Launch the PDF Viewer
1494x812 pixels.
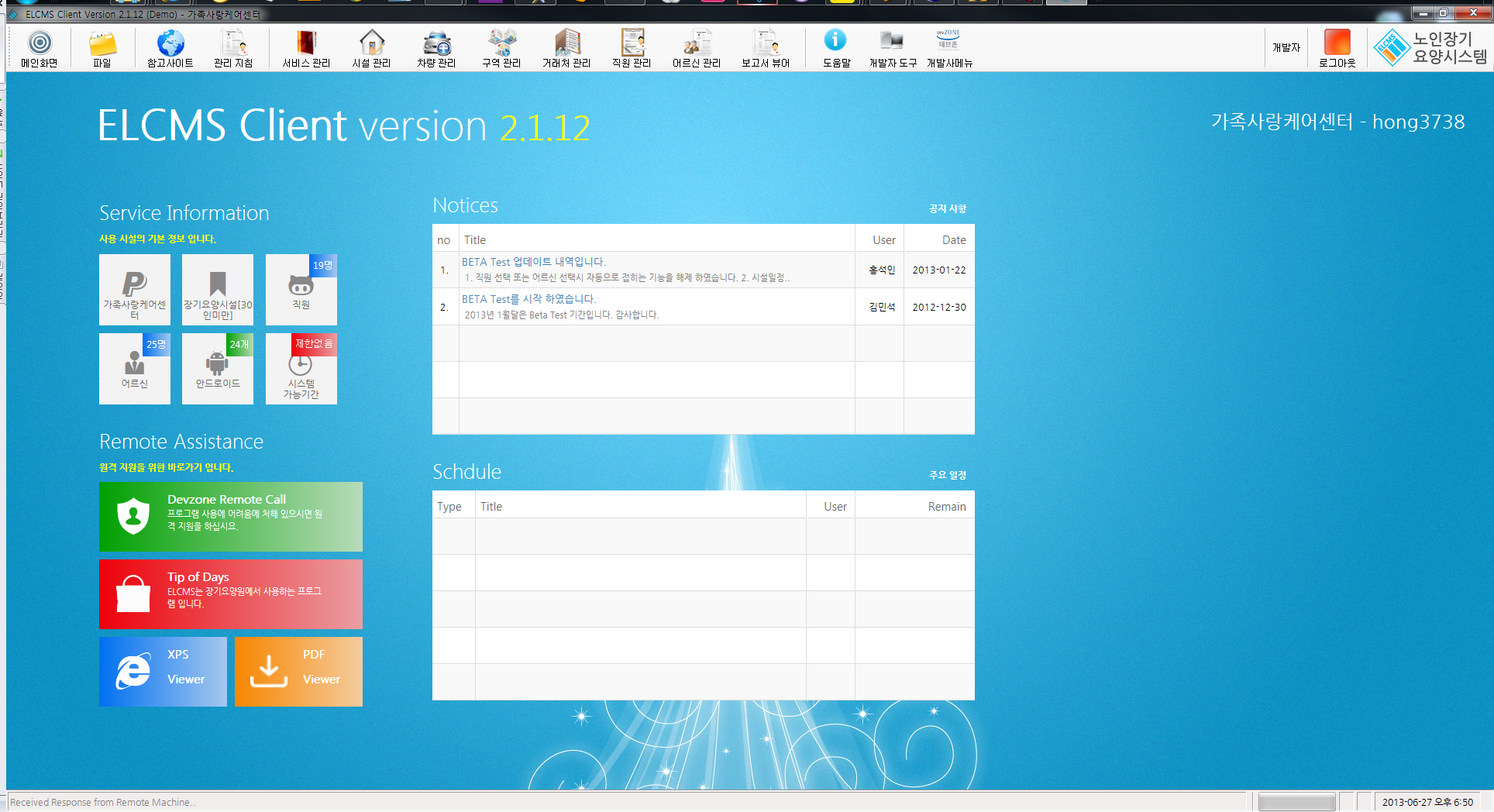coord(298,672)
